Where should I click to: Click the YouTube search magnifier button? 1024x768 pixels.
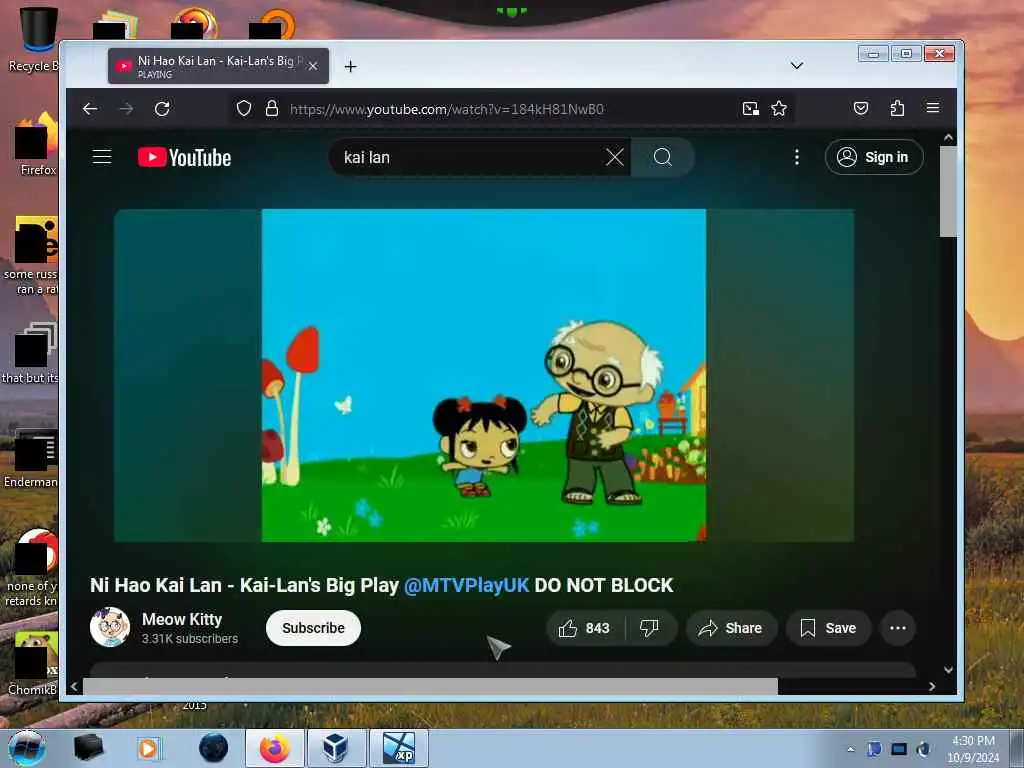click(662, 157)
